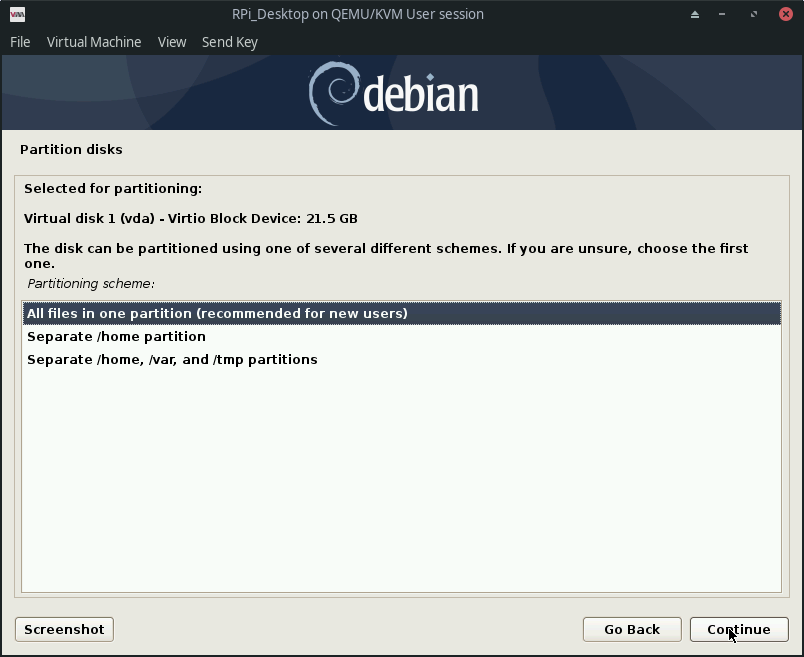
Task: Click the 'Partitioning scheme:' label
Action: pyautogui.click(x=91, y=284)
